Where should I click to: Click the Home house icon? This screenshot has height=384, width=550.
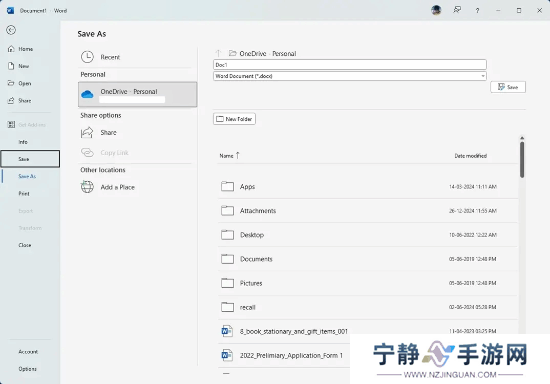click(x=11, y=49)
